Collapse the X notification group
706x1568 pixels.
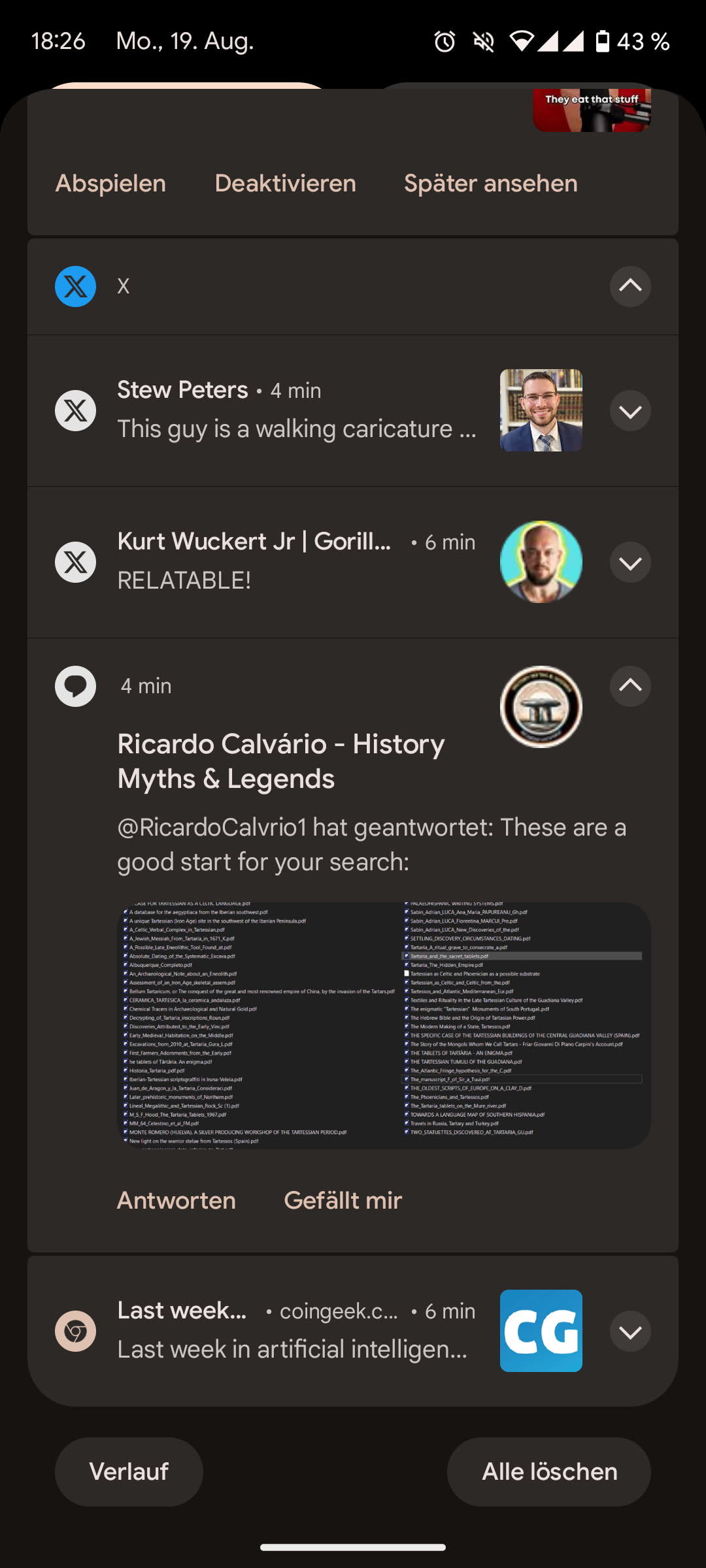(630, 286)
